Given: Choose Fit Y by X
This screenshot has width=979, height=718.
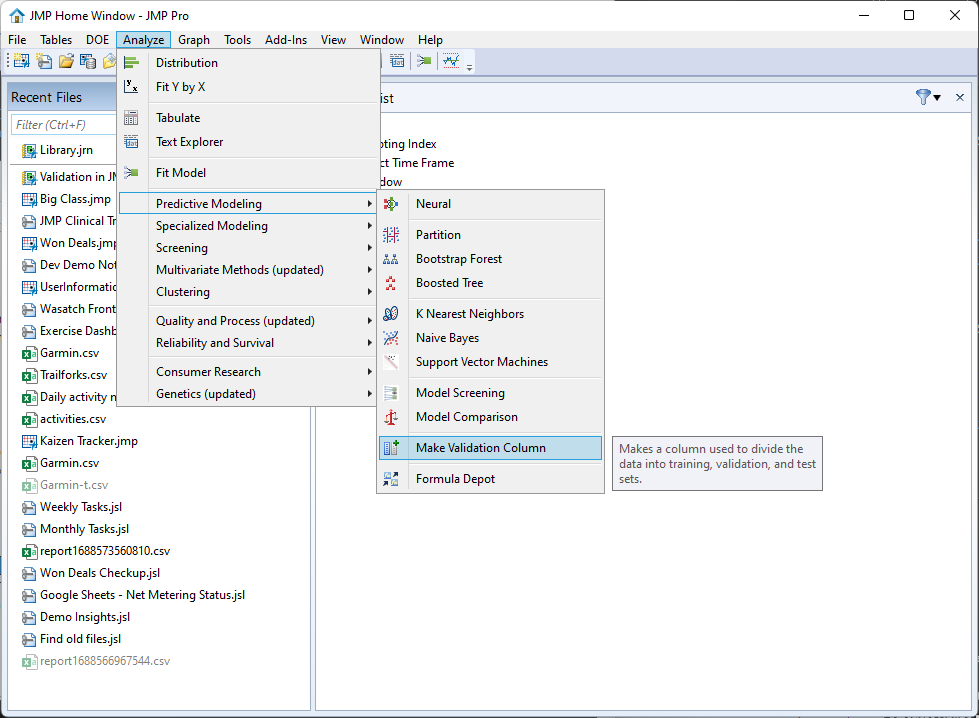Looking at the screenshot, I should [249, 87].
